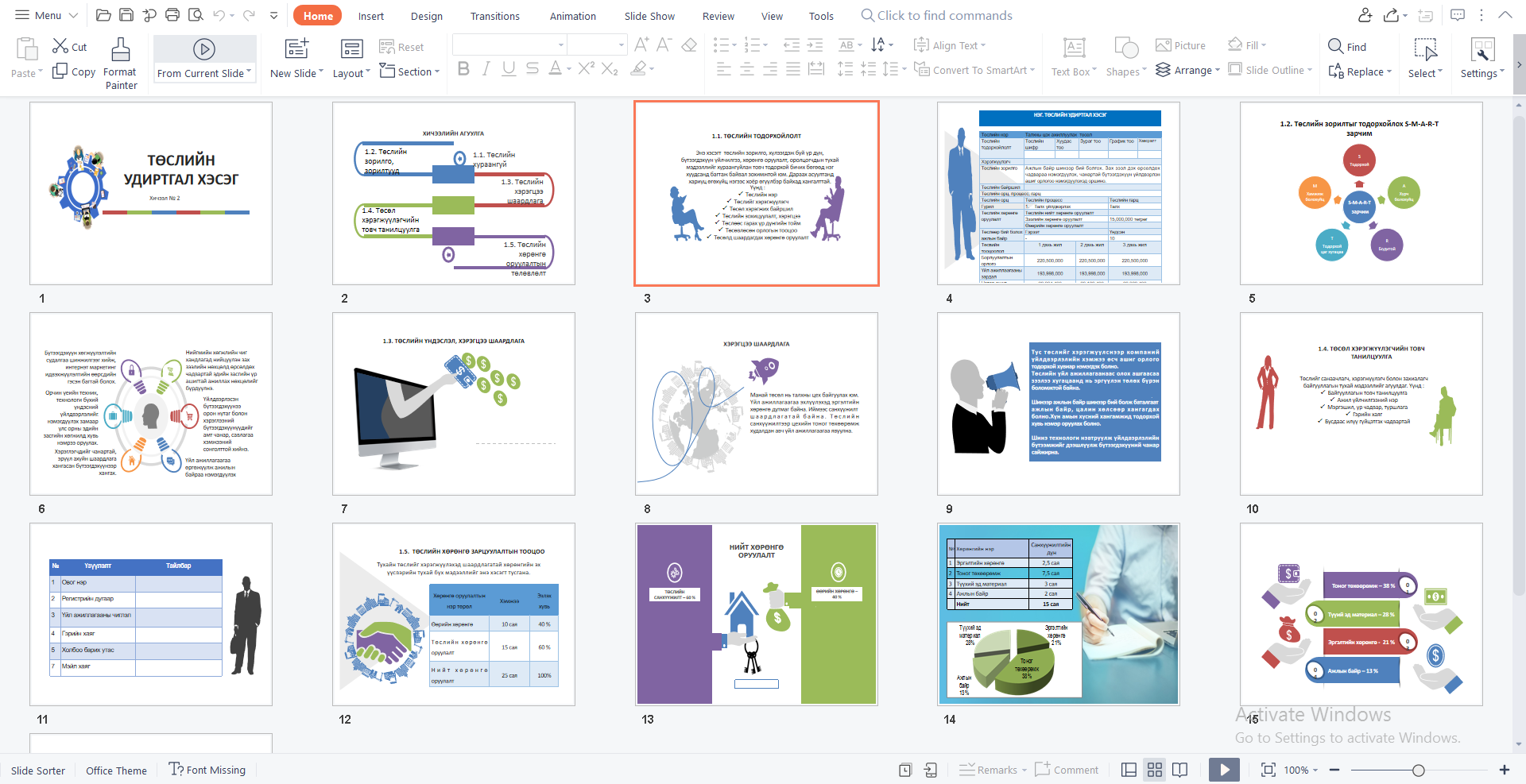The image size is (1526, 784).
Task: Click the text highlight color button
Action: pyautogui.click(x=638, y=69)
